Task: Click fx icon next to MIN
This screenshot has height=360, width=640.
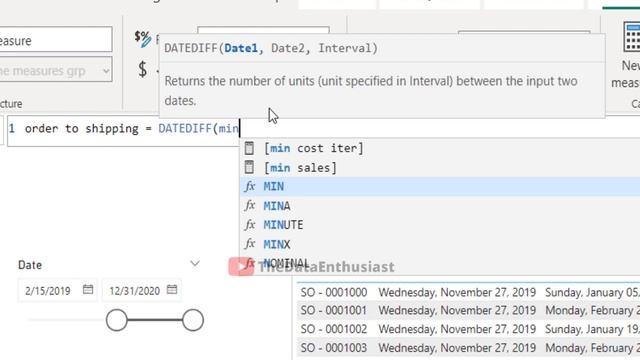Action: point(250,187)
